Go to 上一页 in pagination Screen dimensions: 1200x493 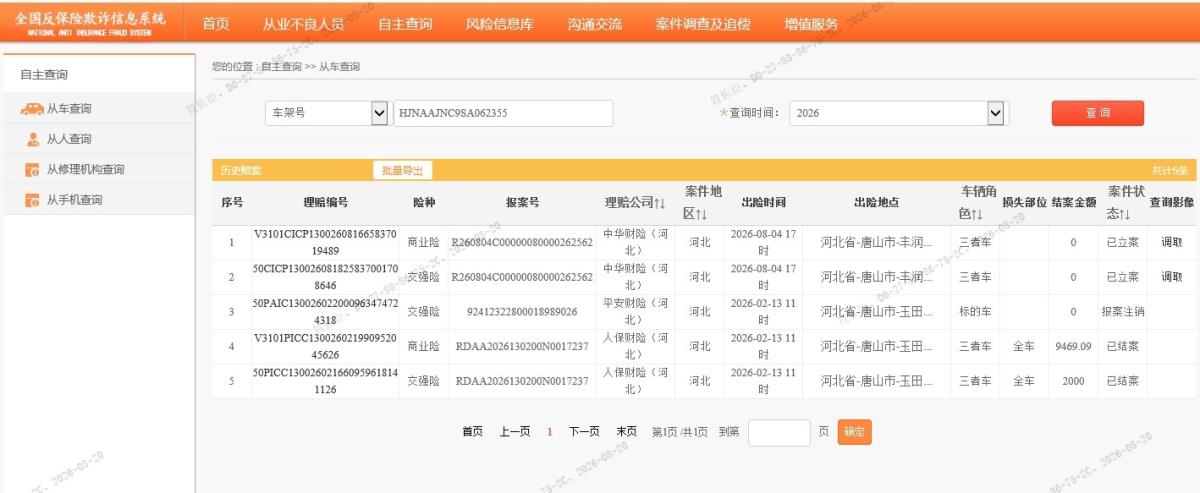pos(514,432)
